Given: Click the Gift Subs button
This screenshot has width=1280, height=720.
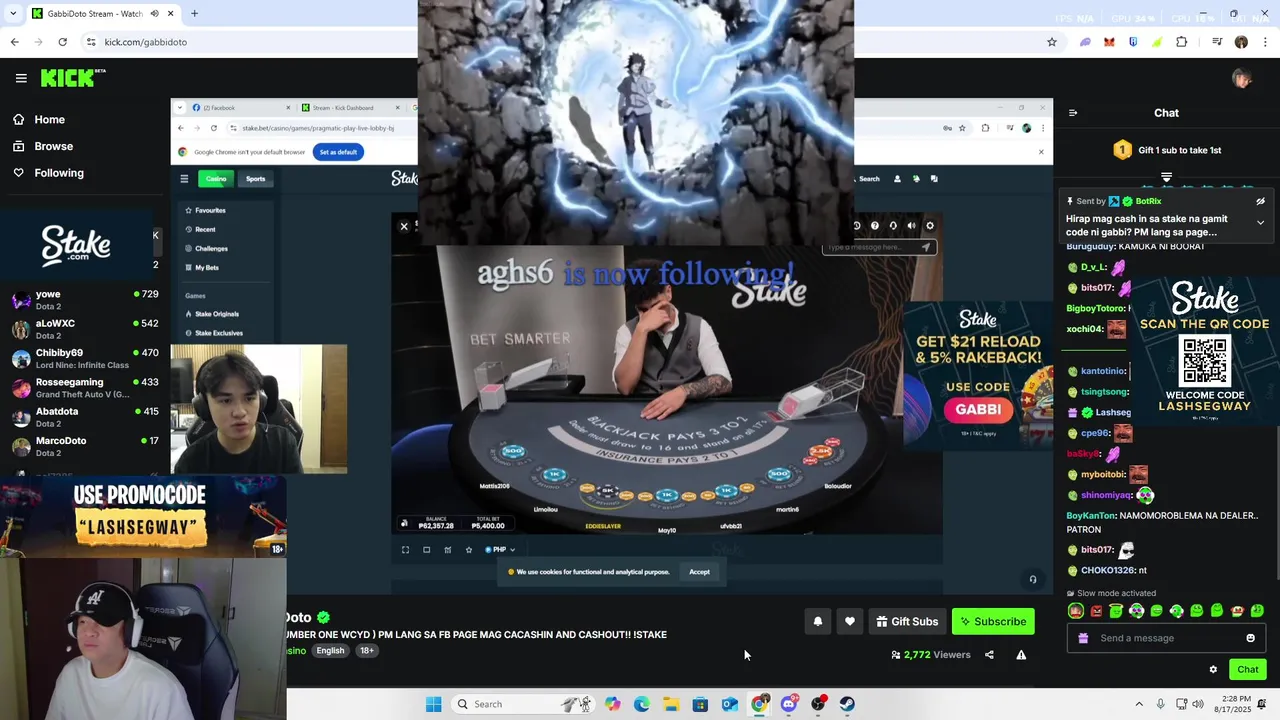Looking at the screenshot, I should click(907, 622).
